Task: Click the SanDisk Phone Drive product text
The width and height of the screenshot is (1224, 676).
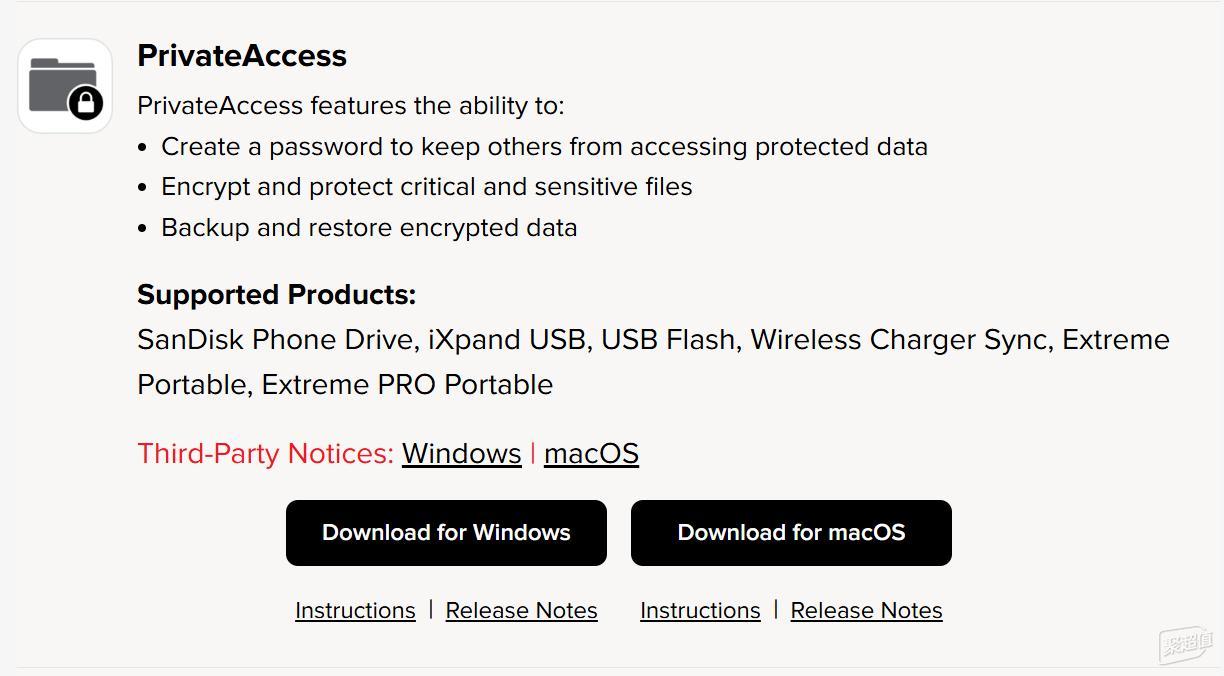Action: [x=275, y=340]
